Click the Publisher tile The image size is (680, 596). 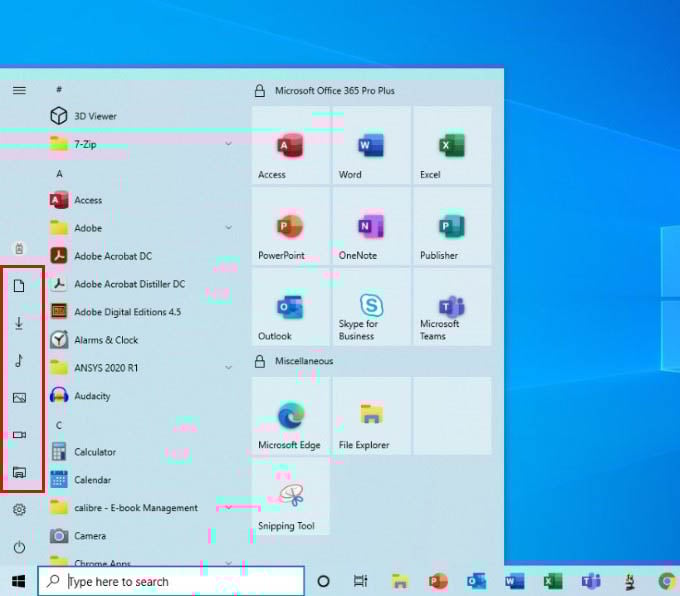pyautogui.click(x=452, y=226)
